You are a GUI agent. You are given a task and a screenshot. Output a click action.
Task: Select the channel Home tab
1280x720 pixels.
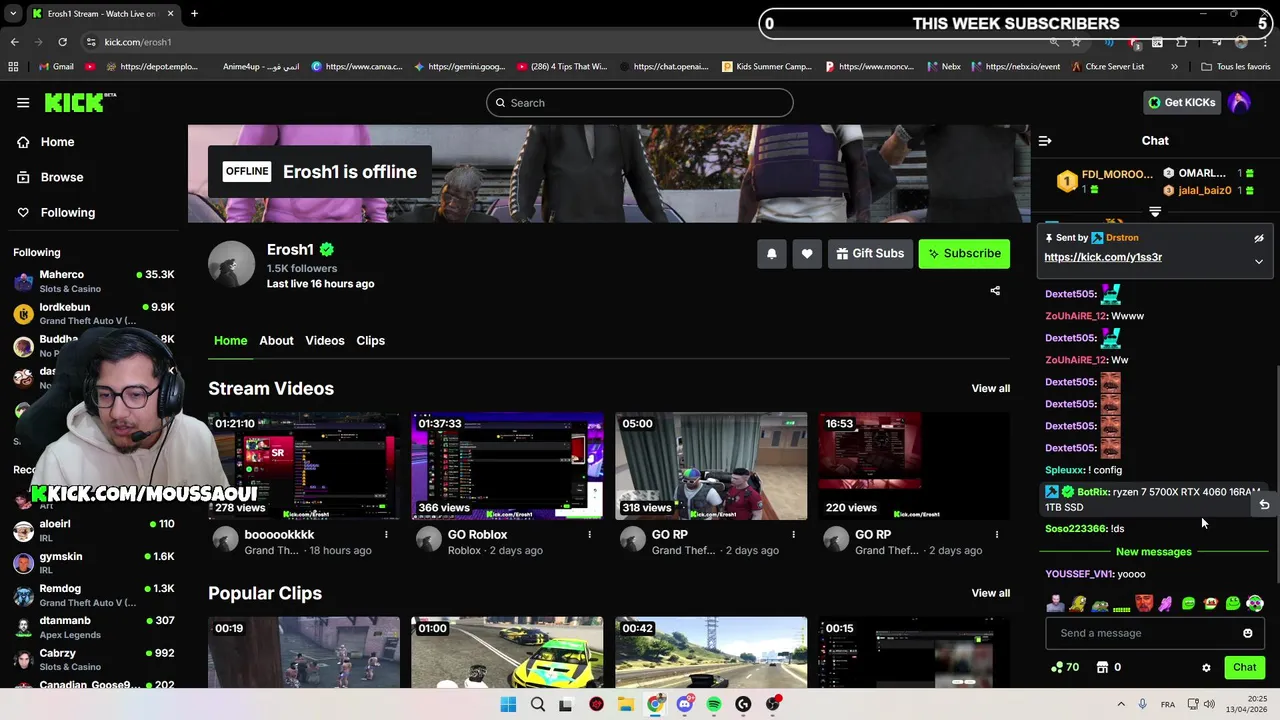click(230, 341)
